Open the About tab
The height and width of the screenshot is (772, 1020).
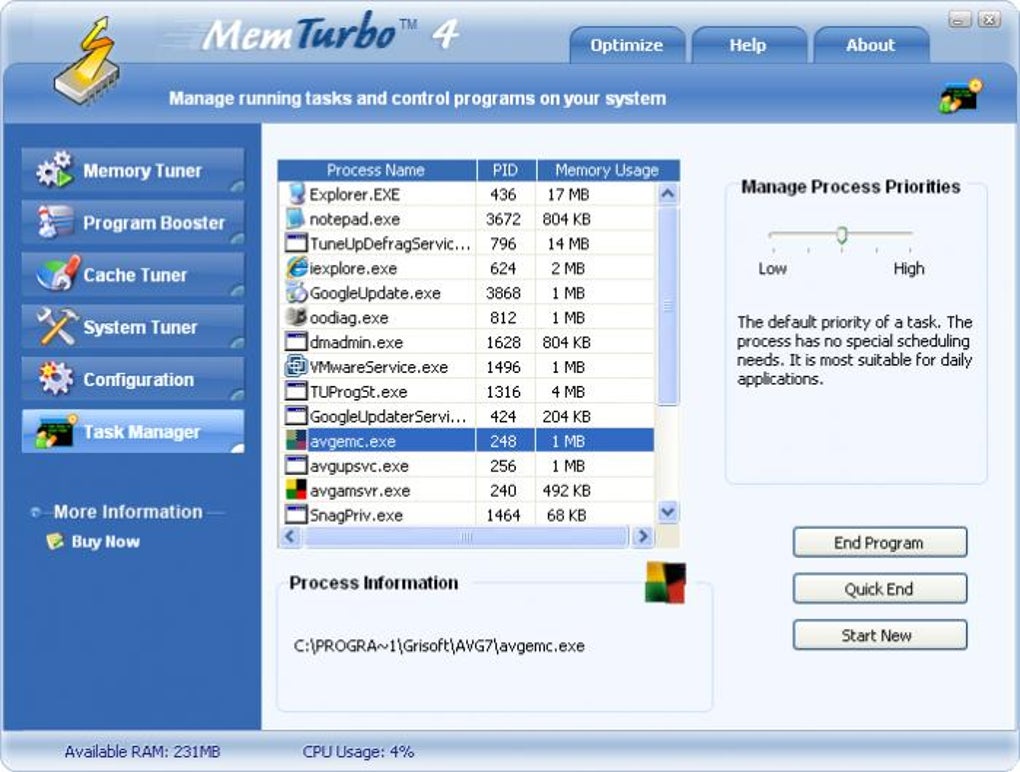[870, 45]
